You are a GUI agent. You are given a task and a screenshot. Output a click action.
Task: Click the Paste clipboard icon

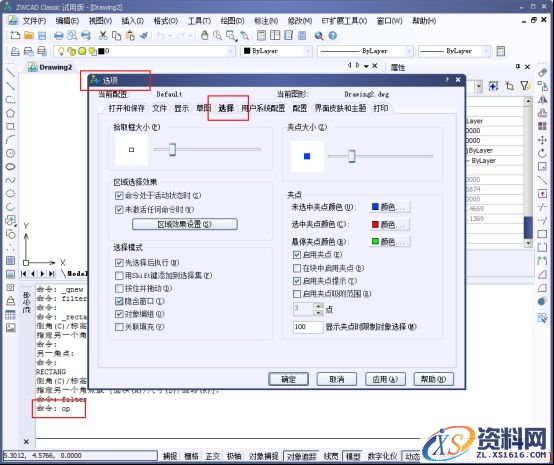[130, 35]
